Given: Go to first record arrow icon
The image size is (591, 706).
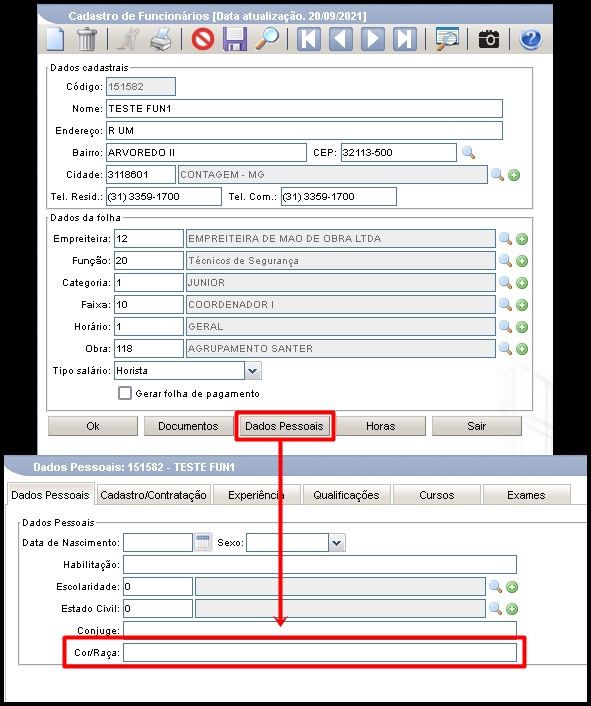Looking at the screenshot, I should (309, 39).
